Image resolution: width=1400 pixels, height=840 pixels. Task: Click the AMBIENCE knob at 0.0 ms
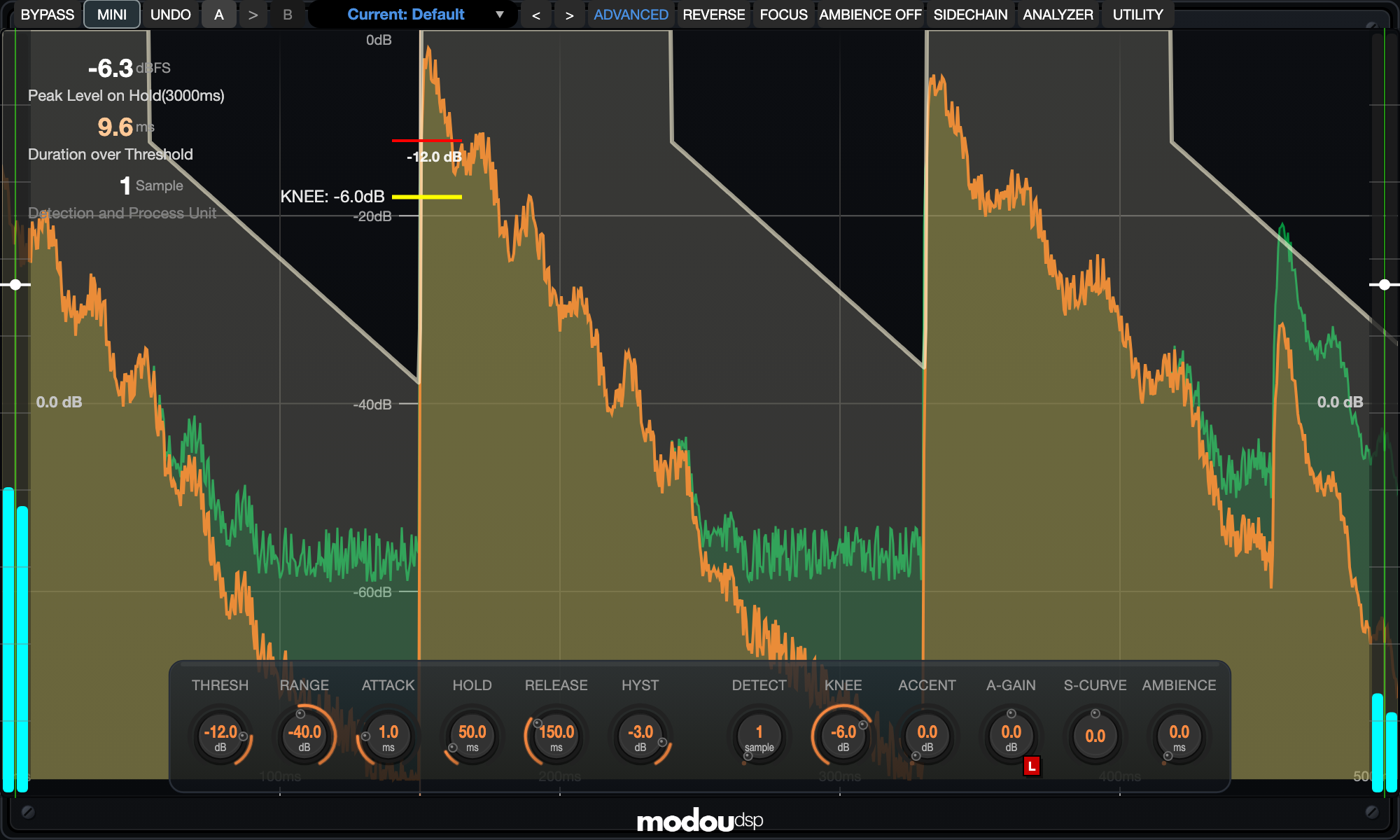(1179, 736)
